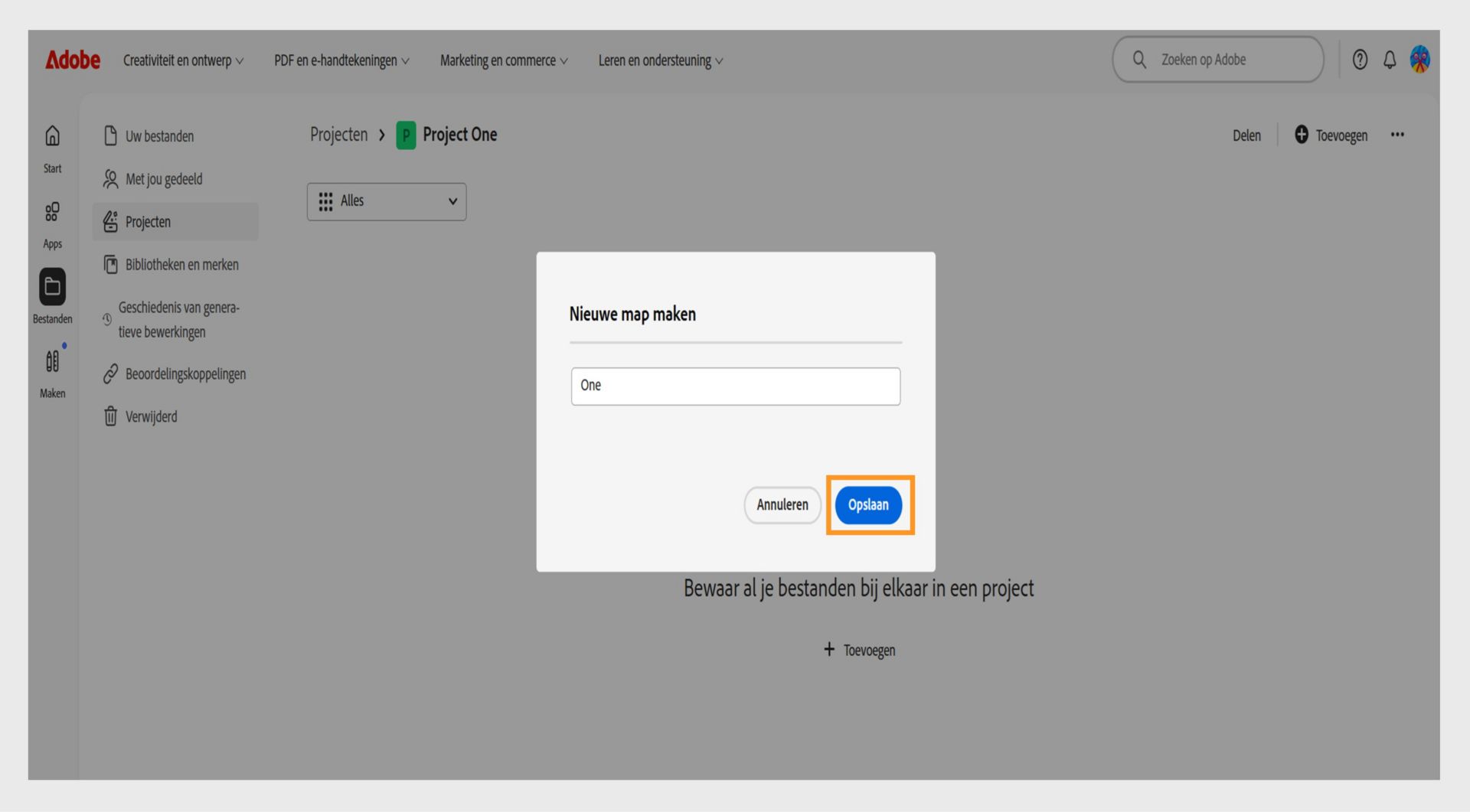Select Bibliotheken en merken in sidebar

click(x=182, y=264)
